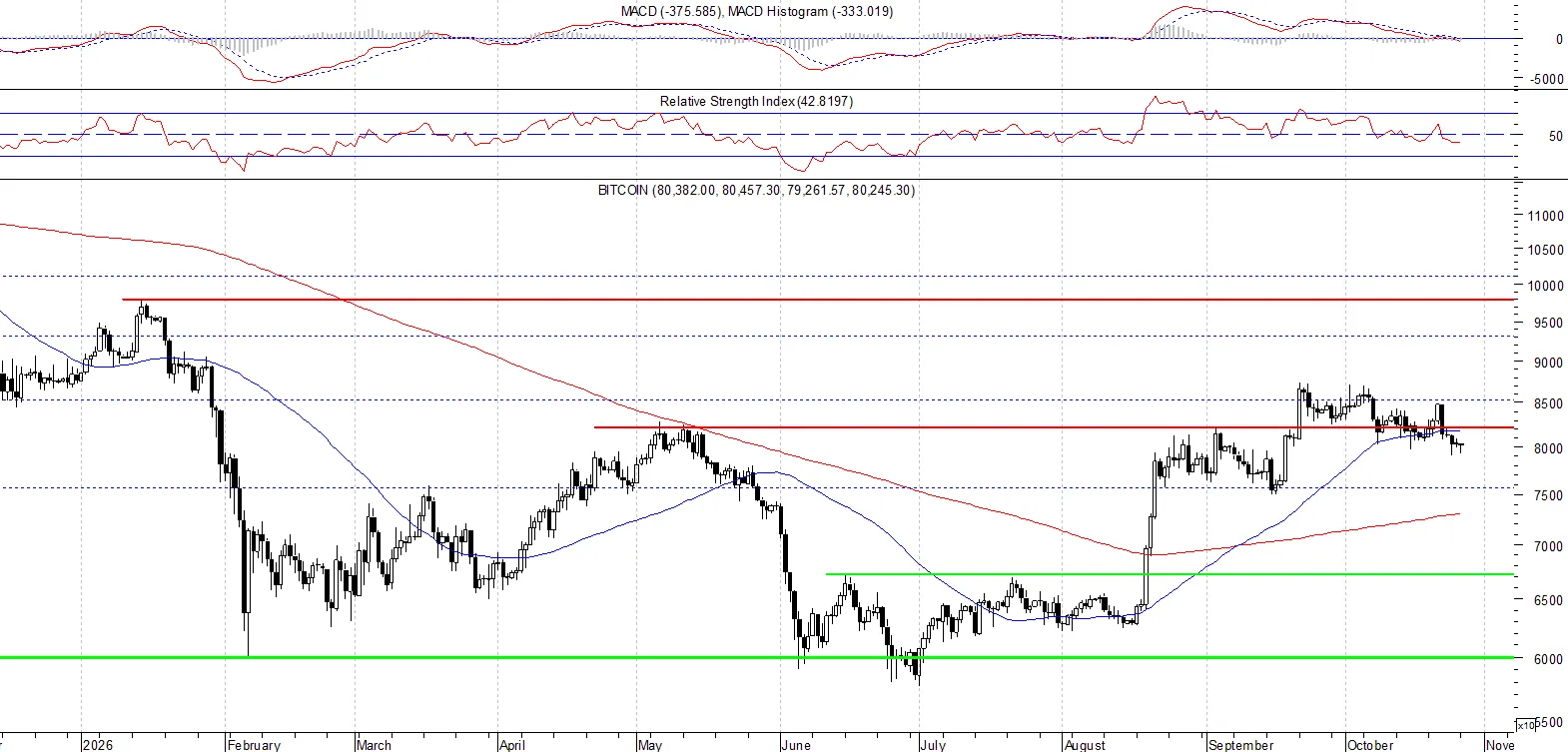This screenshot has width=1568, height=752.
Task: Click the July label on the time axis
Action: [x=933, y=745]
